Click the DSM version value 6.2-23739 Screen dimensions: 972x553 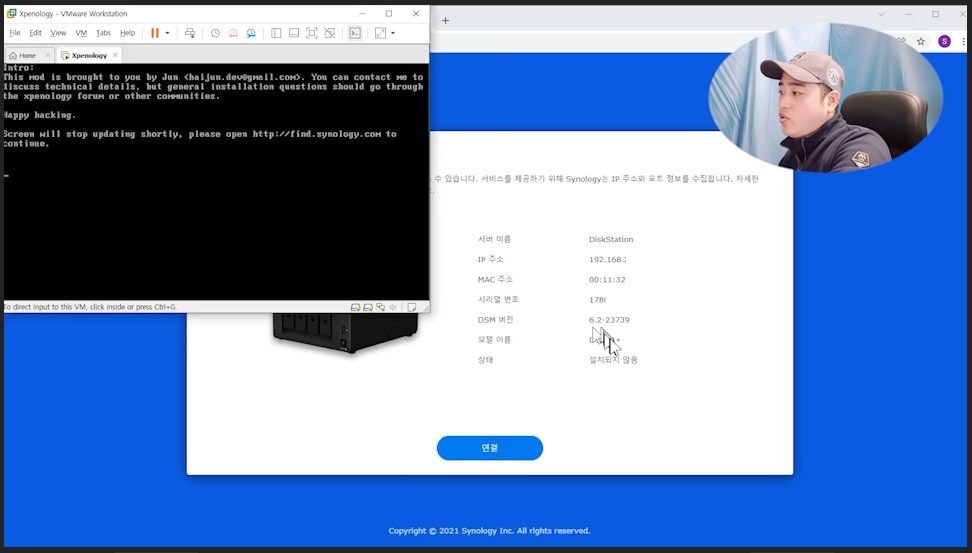[609, 320]
